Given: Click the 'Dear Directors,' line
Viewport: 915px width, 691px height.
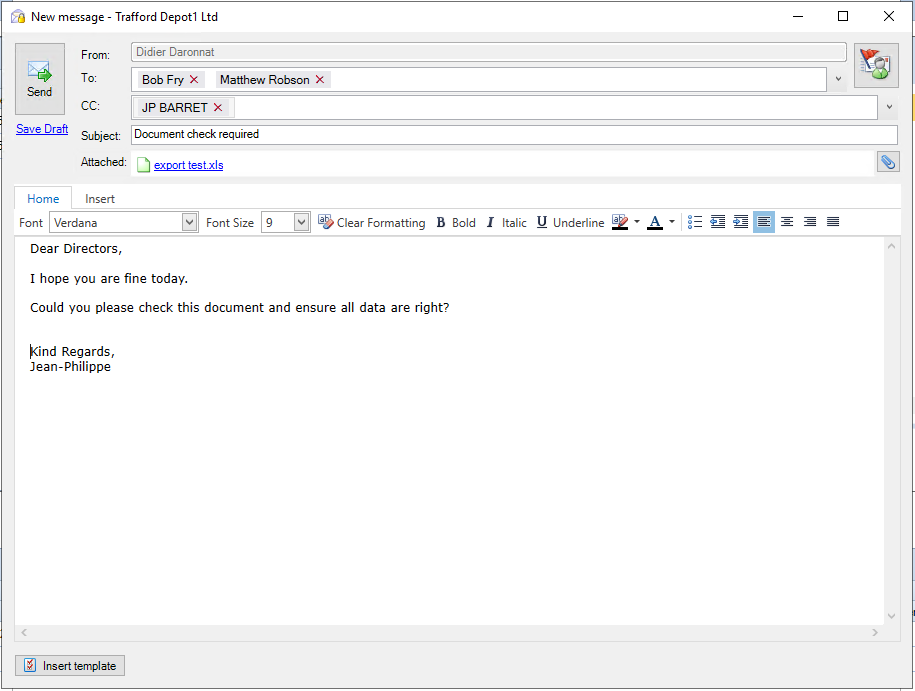Looking at the screenshot, I should (x=76, y=249).
